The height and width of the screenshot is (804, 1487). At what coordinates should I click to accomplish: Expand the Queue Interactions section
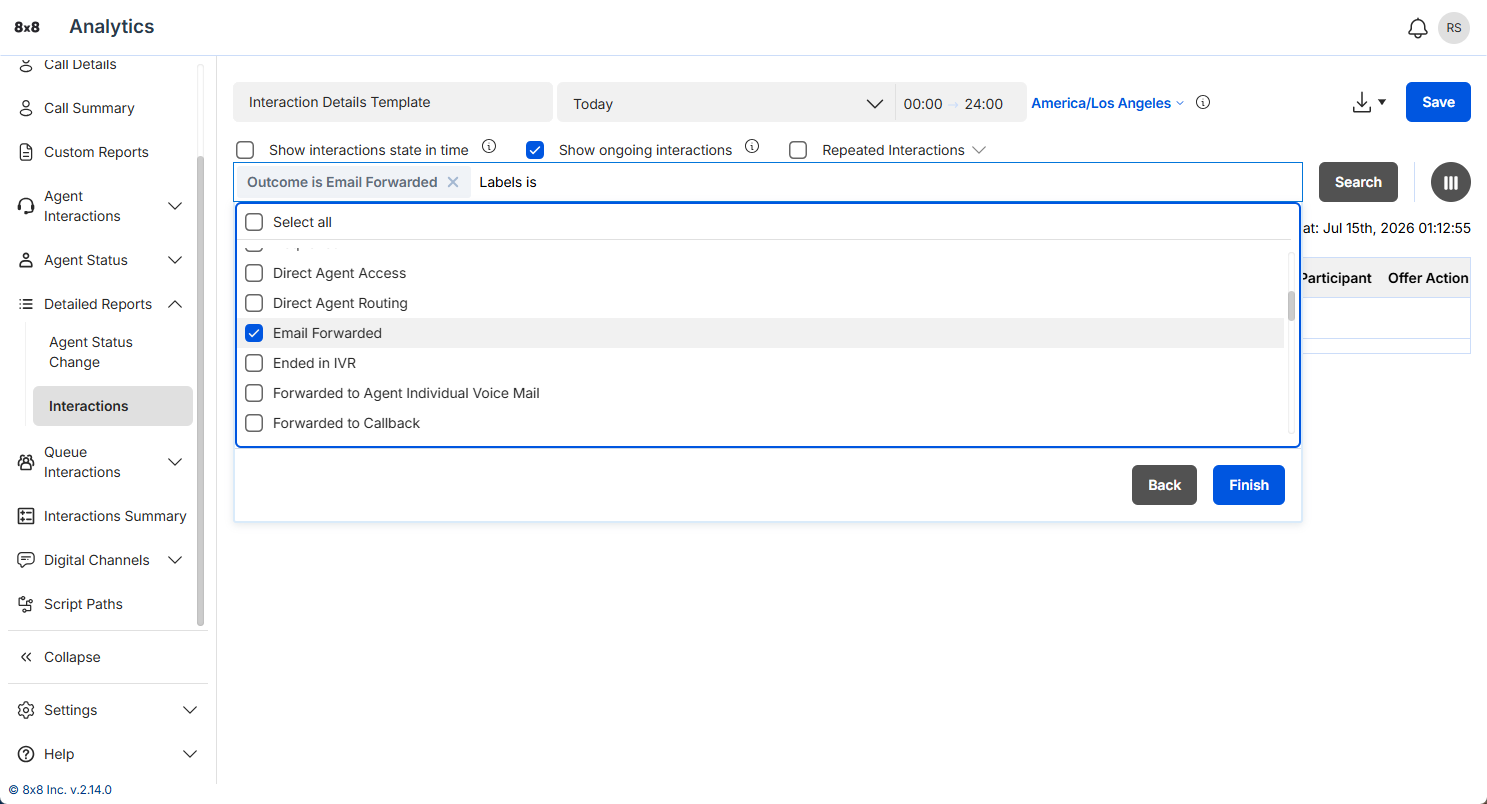[x=175, y=462]
